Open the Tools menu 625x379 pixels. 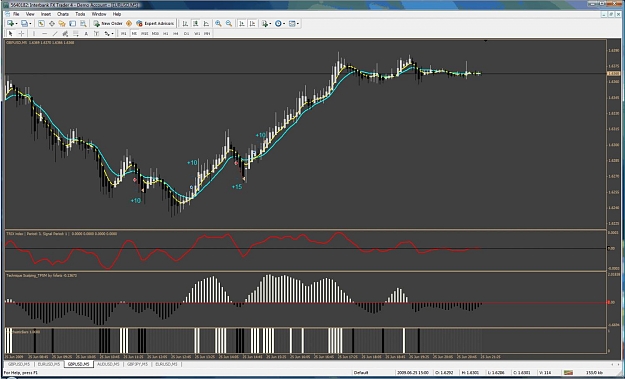80,14
